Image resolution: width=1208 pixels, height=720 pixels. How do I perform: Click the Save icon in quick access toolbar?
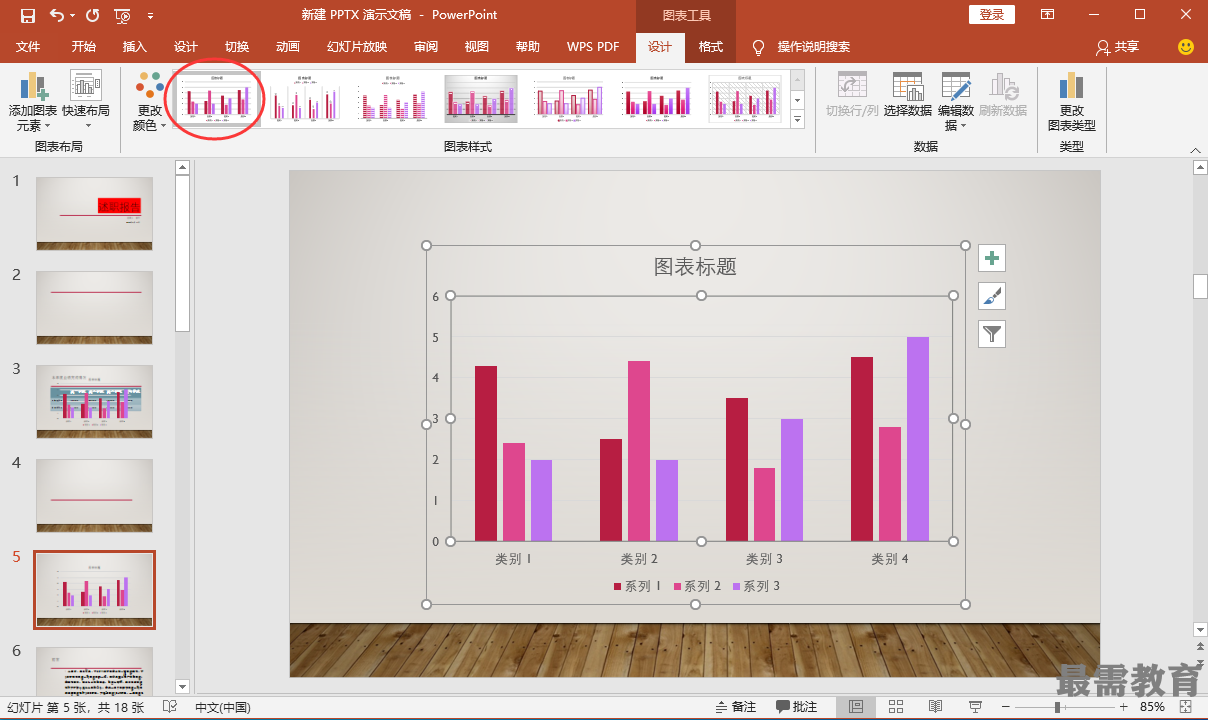(28, 15)
